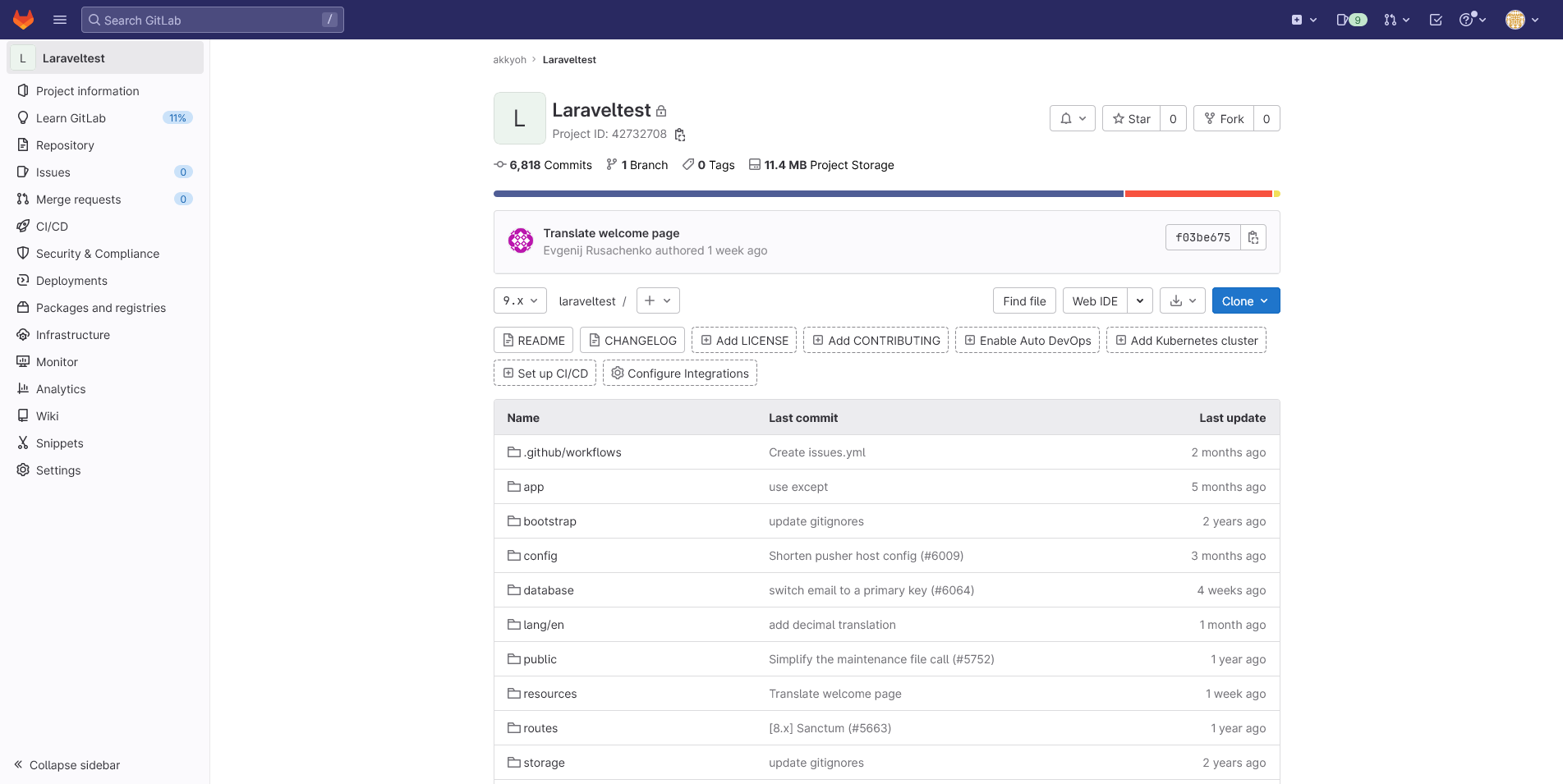
Task: Click Enable Auto DevOps
Action: 1027,341
